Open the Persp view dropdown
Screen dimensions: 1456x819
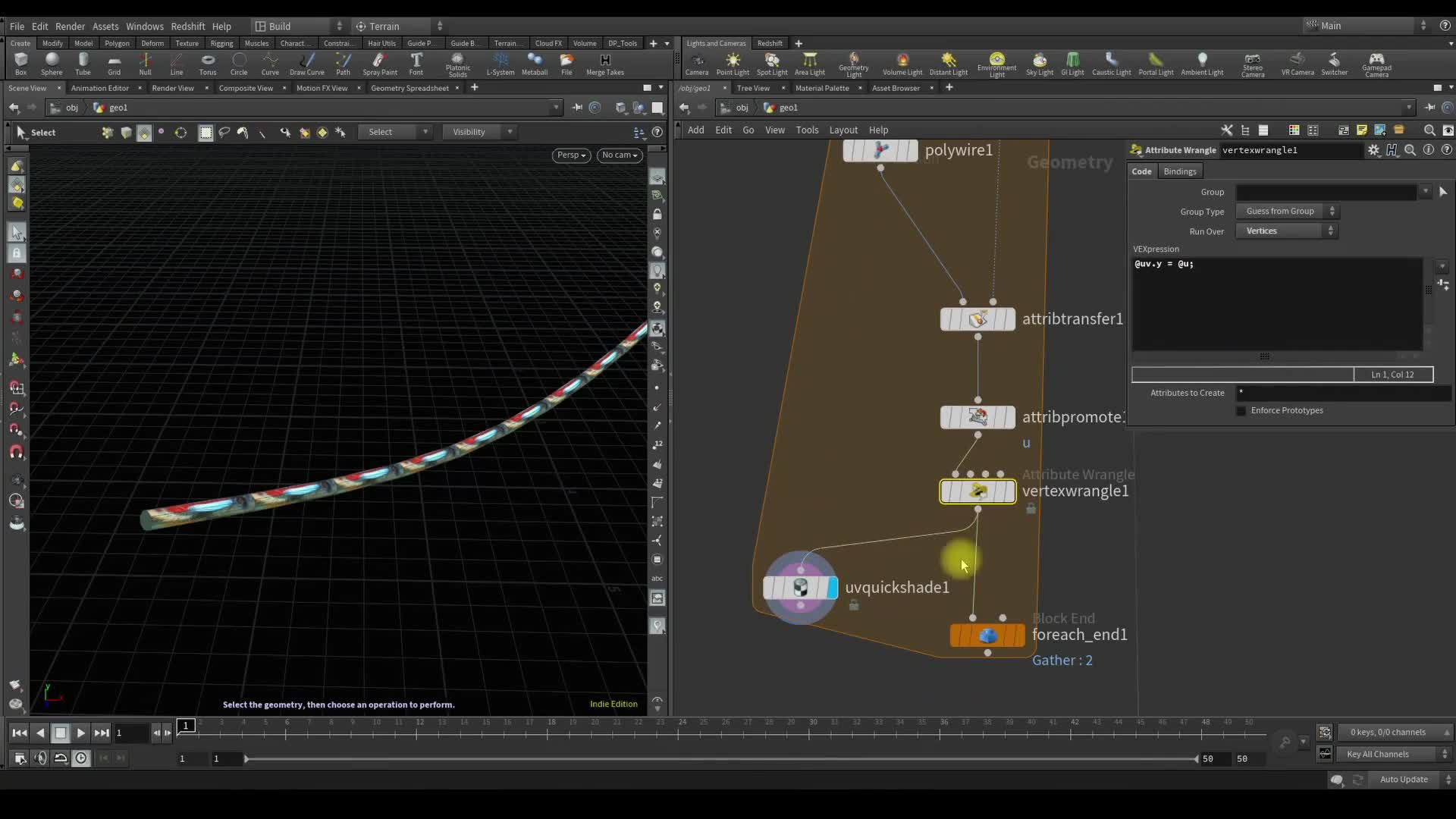coord(570,155)
